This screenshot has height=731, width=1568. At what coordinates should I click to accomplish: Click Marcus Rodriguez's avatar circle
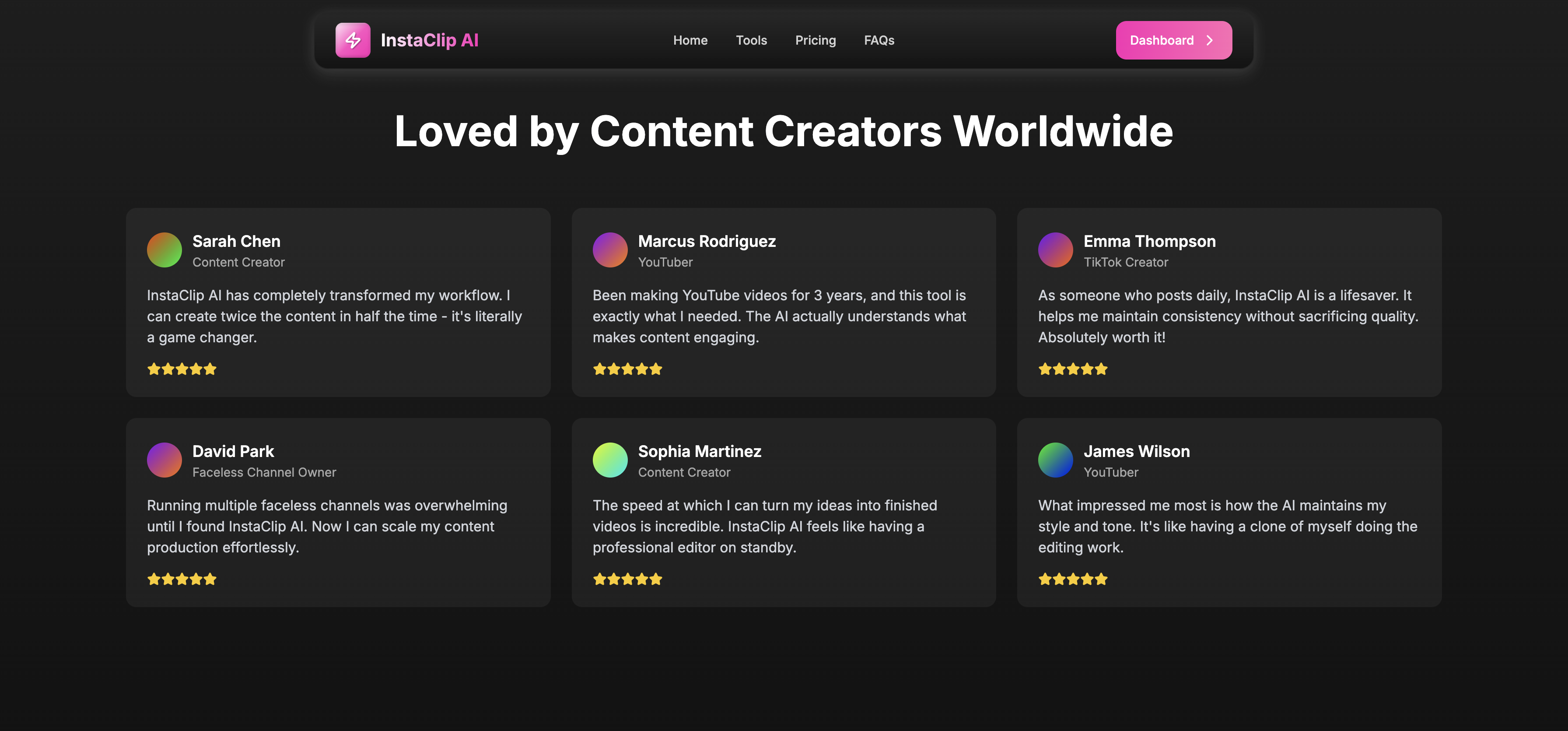point(610,250)
